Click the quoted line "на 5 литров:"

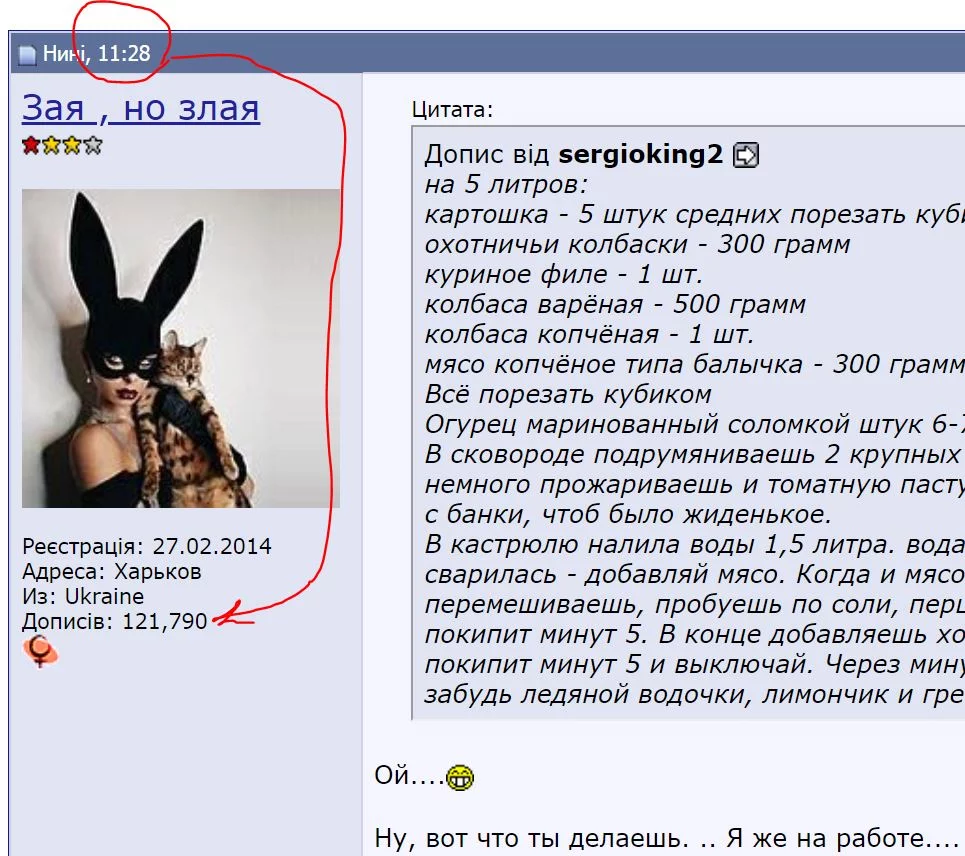[x=507, y=185]
